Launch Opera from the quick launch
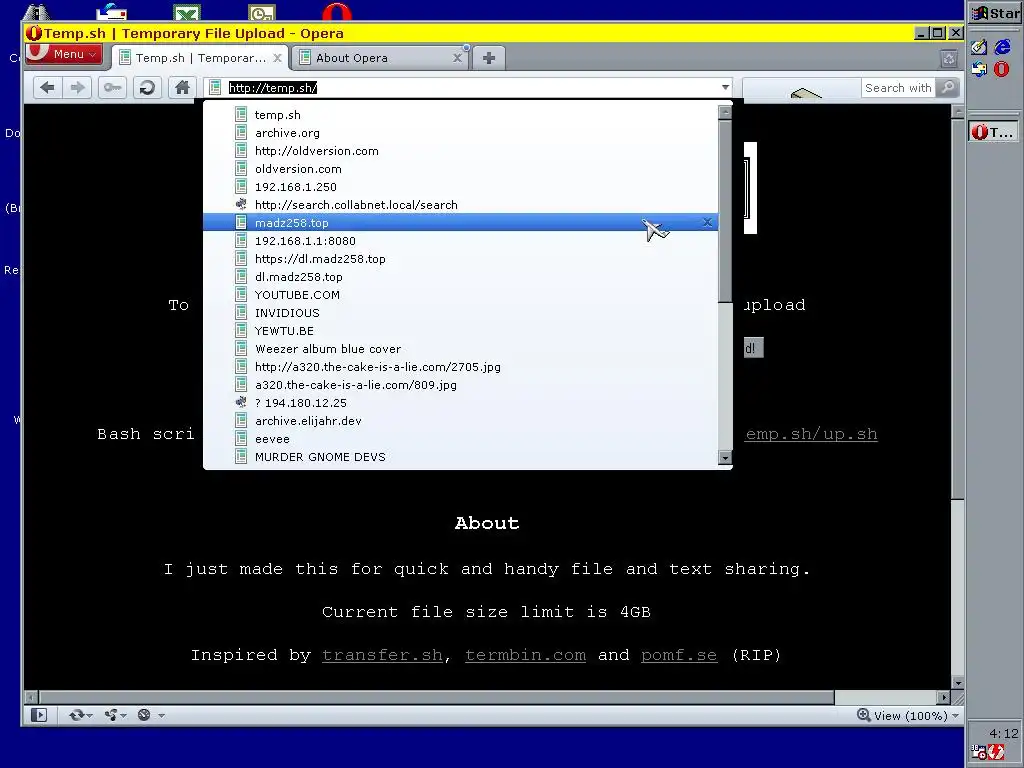Image resolution: width=1024 pixels, height=768 pixels. click(1001, 69)
